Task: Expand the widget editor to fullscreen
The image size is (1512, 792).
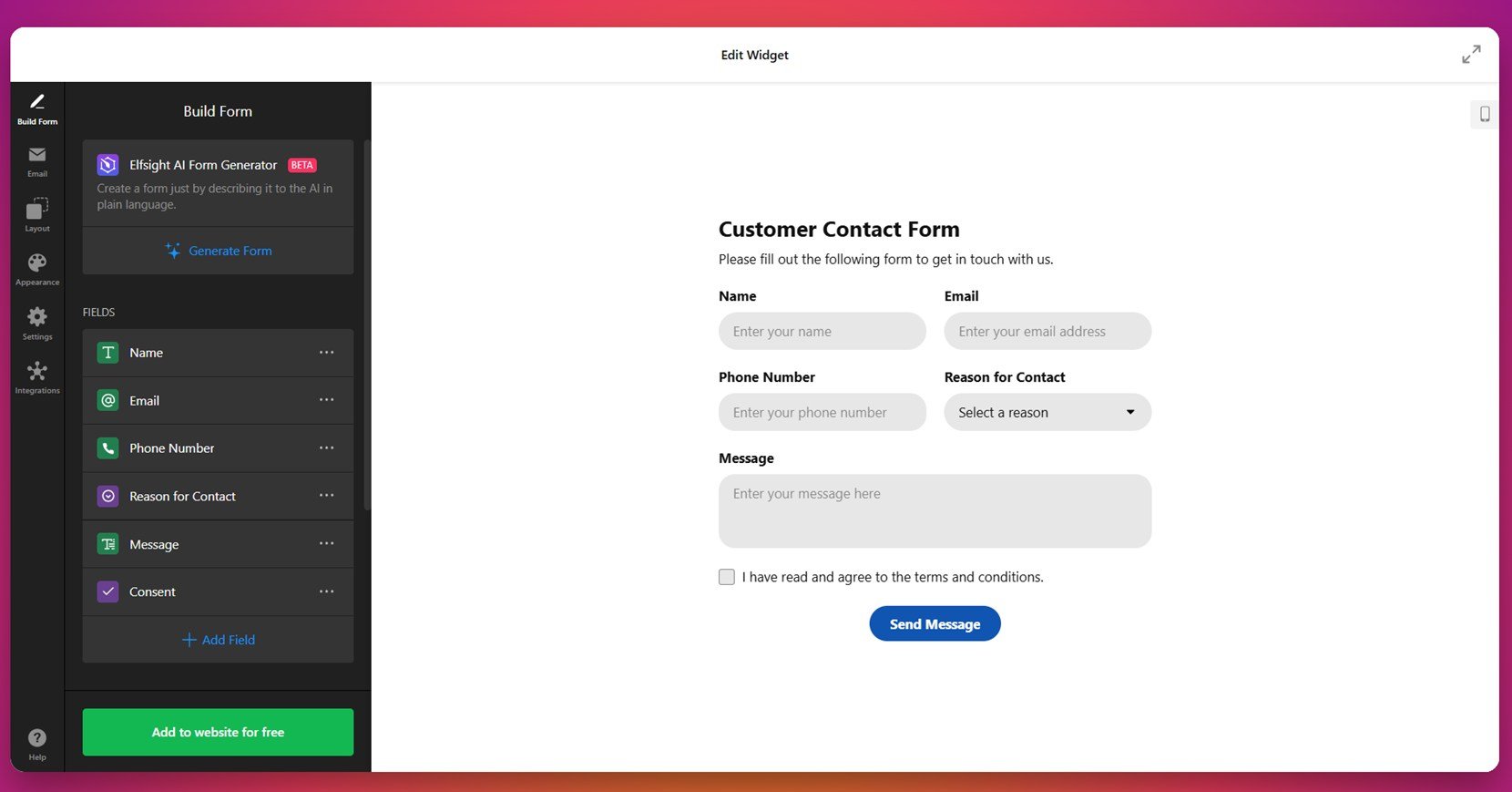Action: (x=1471, y=55)
